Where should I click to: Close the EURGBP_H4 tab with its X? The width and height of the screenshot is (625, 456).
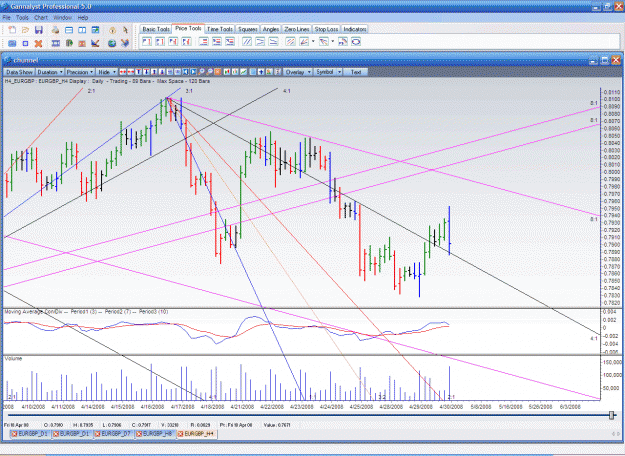(x=181, y=434)
